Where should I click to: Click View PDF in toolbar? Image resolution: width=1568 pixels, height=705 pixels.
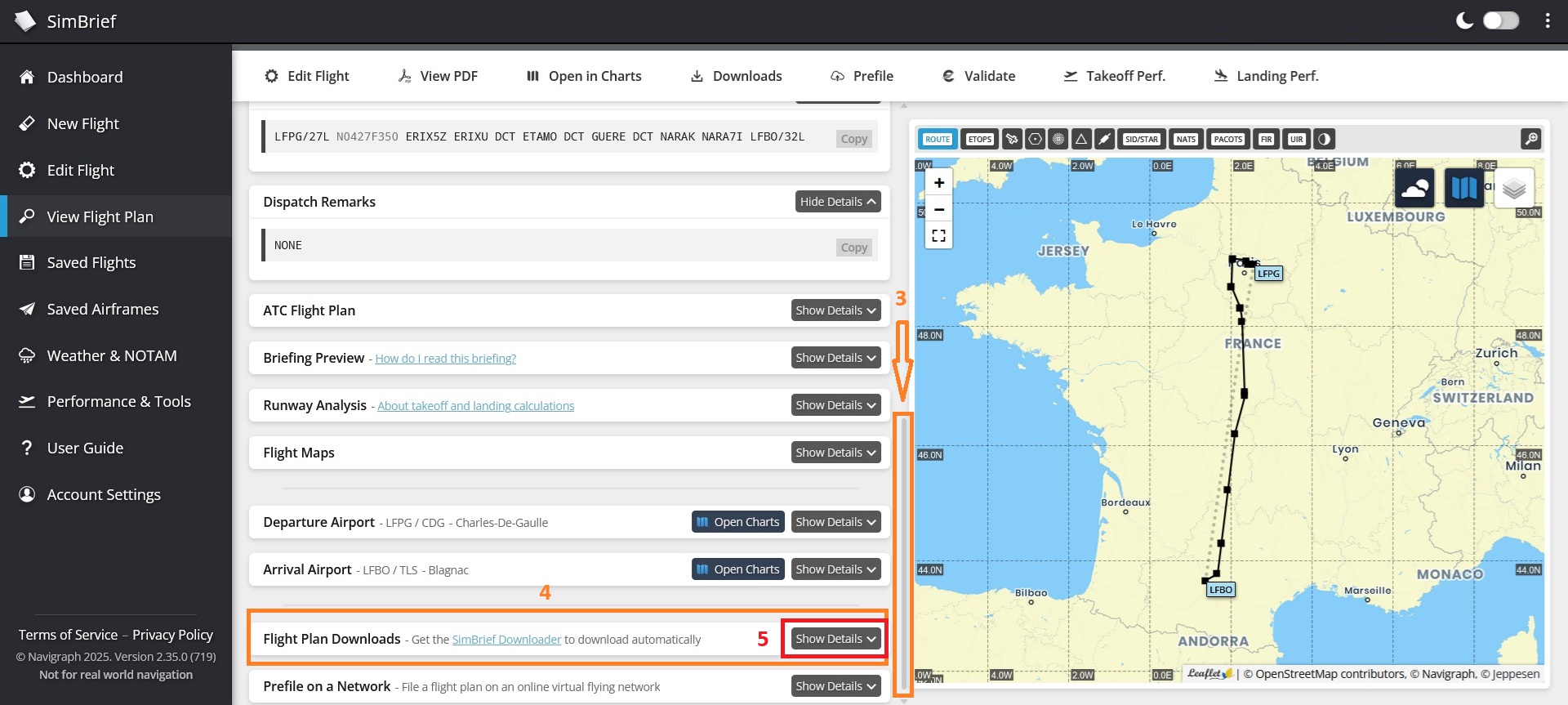(438, 76)
